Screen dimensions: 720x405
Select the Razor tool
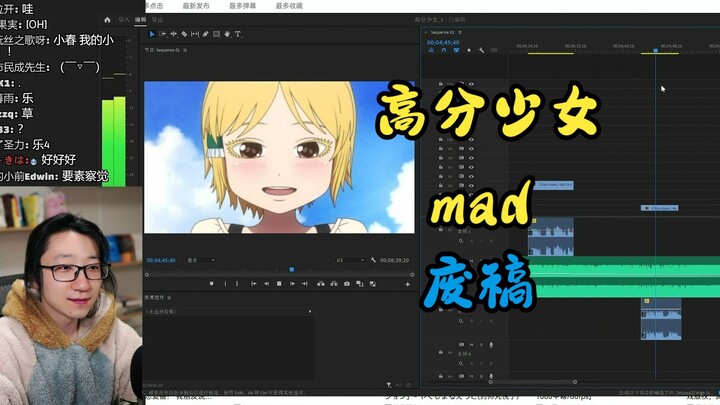(x=184, y=34)
